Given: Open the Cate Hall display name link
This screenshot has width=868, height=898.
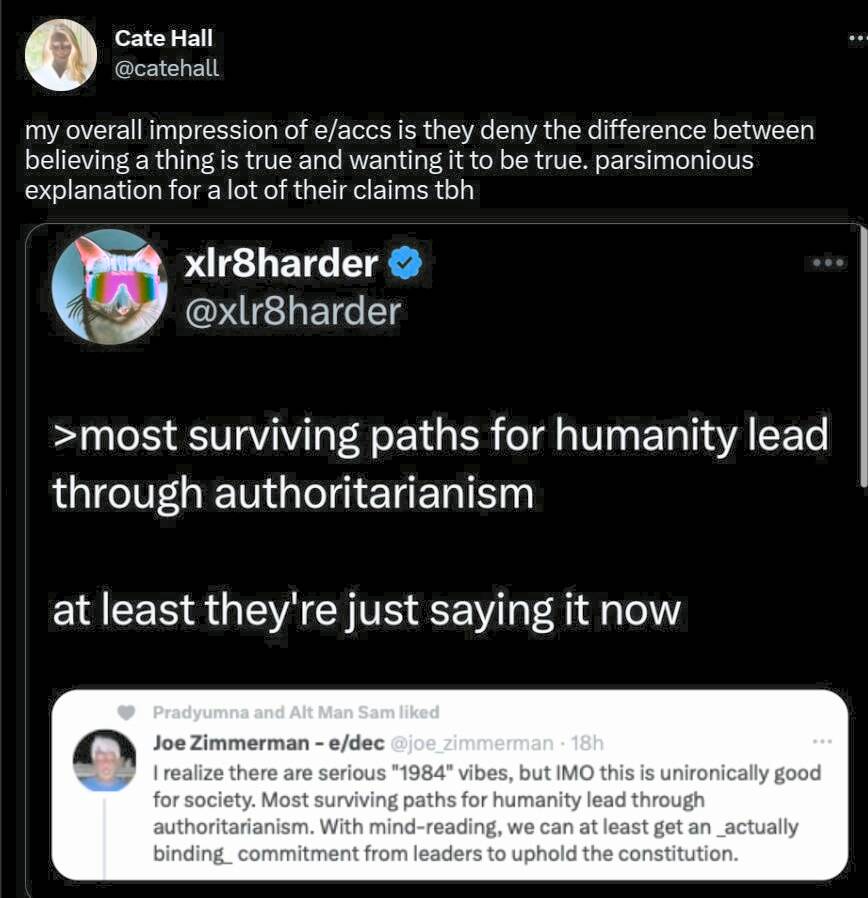Looking at the screenshot, I should point(164,38).
